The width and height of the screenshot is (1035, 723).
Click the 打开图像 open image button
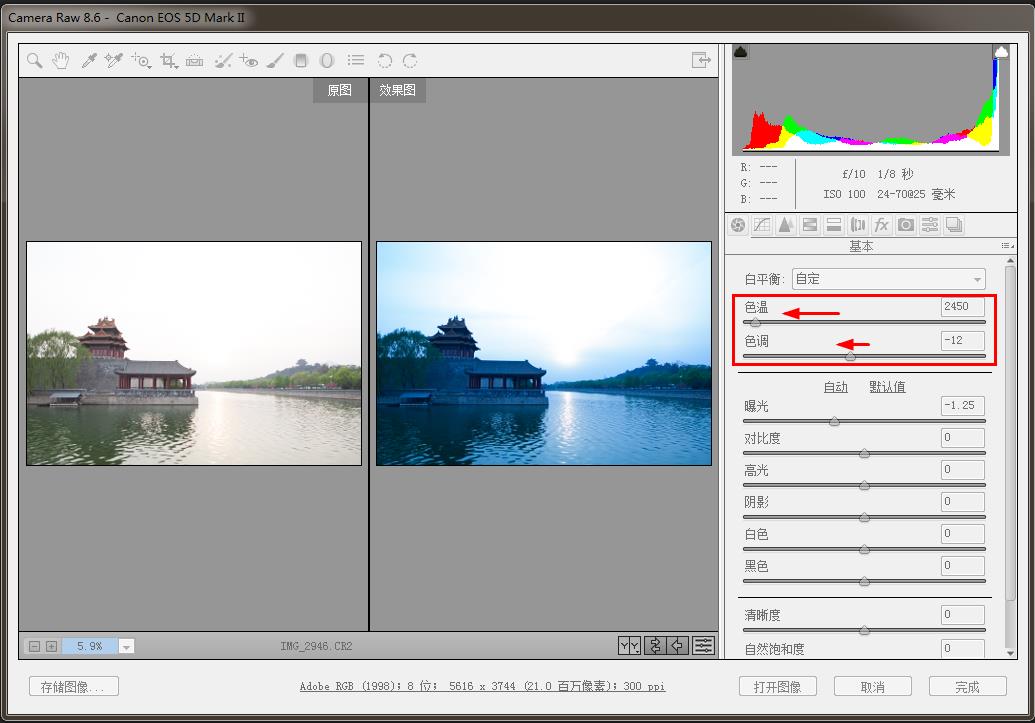(x=778, y=687)
